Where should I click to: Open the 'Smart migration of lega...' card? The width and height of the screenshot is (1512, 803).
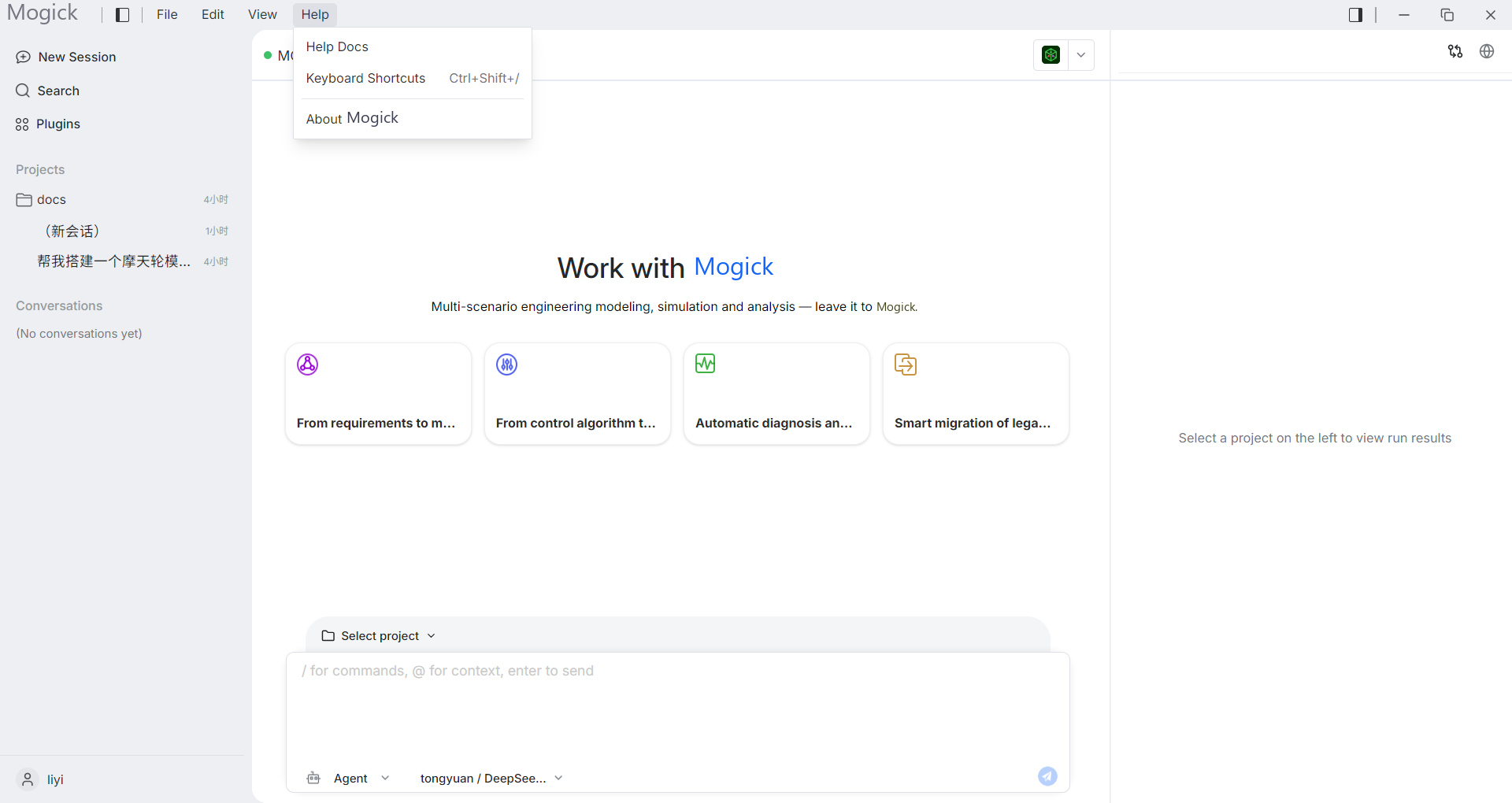pyautogui.click(x=976, y=394)
